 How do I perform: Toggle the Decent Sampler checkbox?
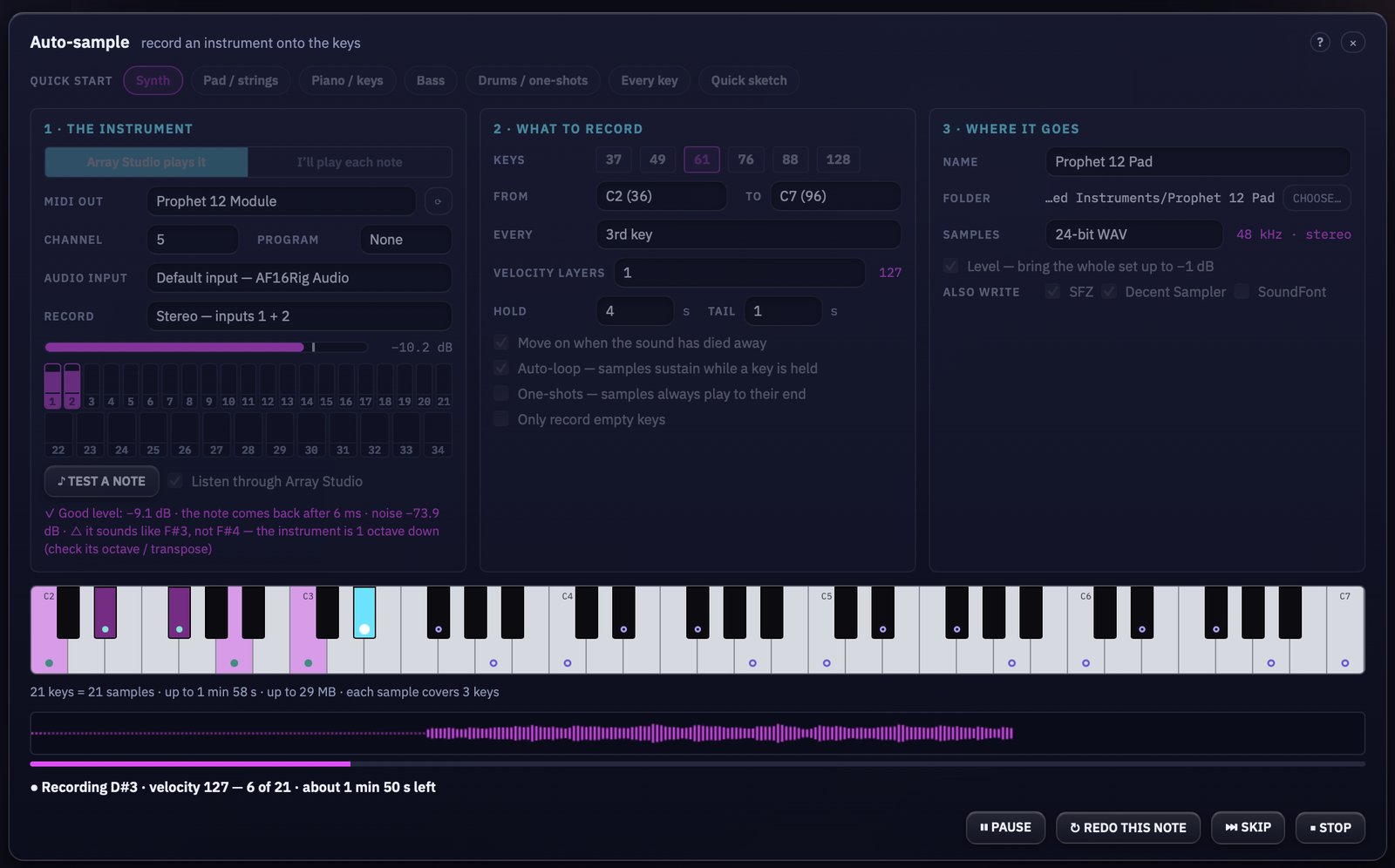pyautogui.click(x=1109, y=291)
